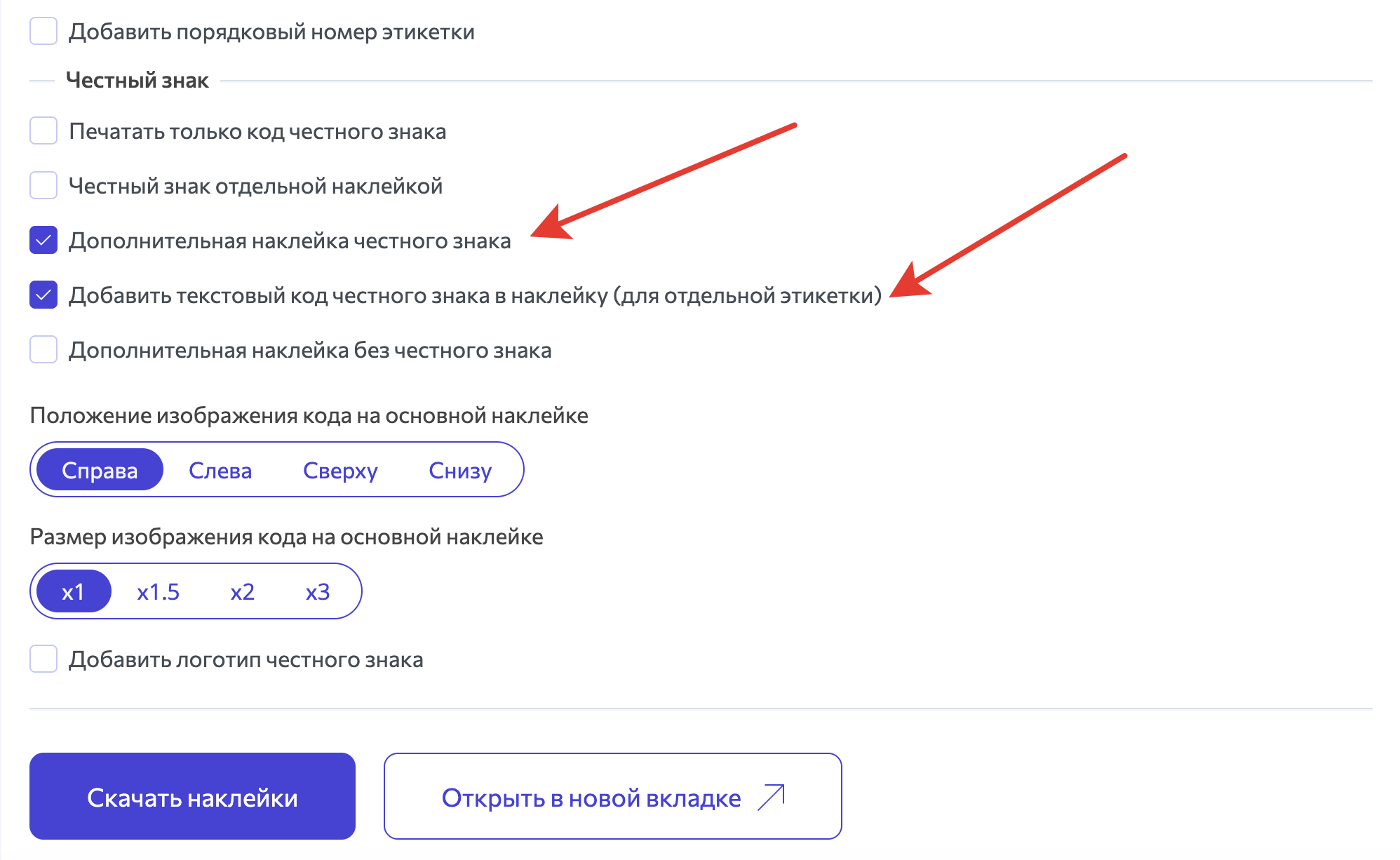The image size is (1400, 860).
Task: Enable checkbox Добавить порядковый номер этикетки
Action: coord(43,30)
